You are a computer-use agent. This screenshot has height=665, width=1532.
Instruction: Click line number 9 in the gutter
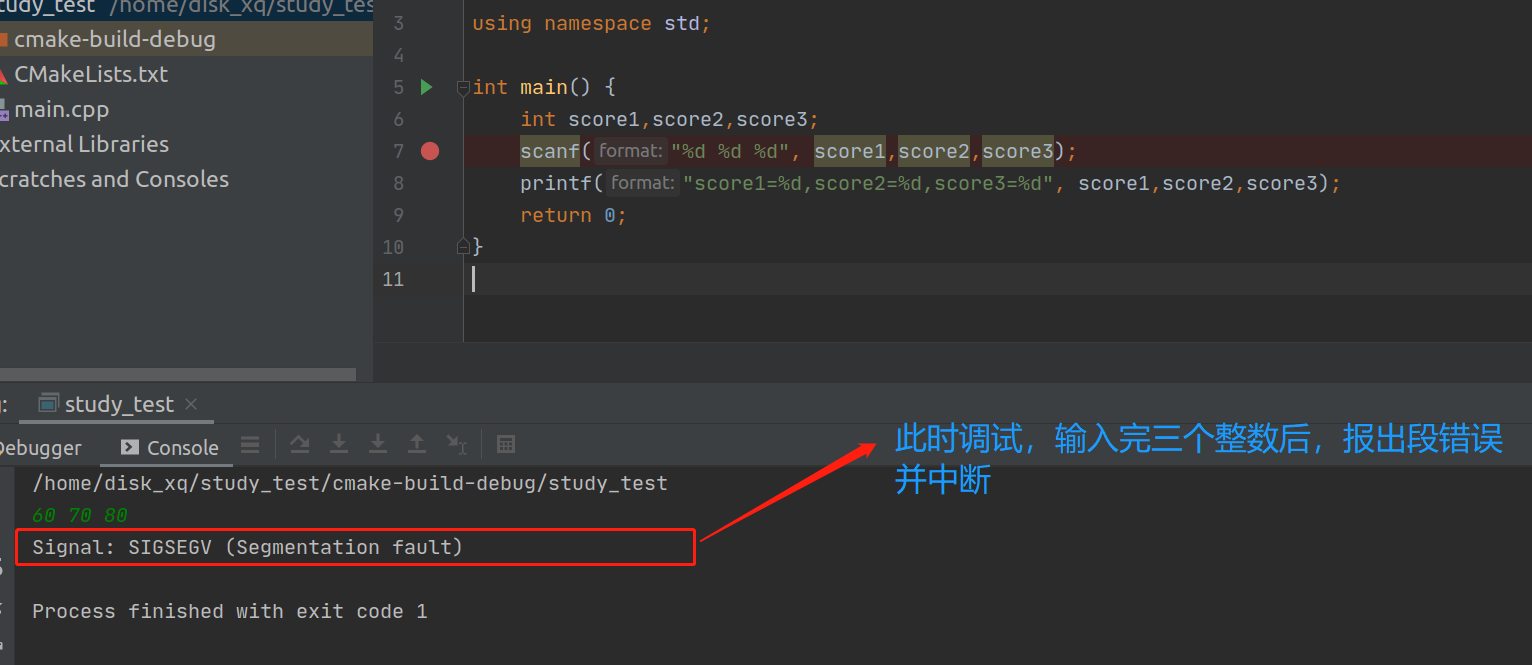pyautogui.click(x=399, y=215)
